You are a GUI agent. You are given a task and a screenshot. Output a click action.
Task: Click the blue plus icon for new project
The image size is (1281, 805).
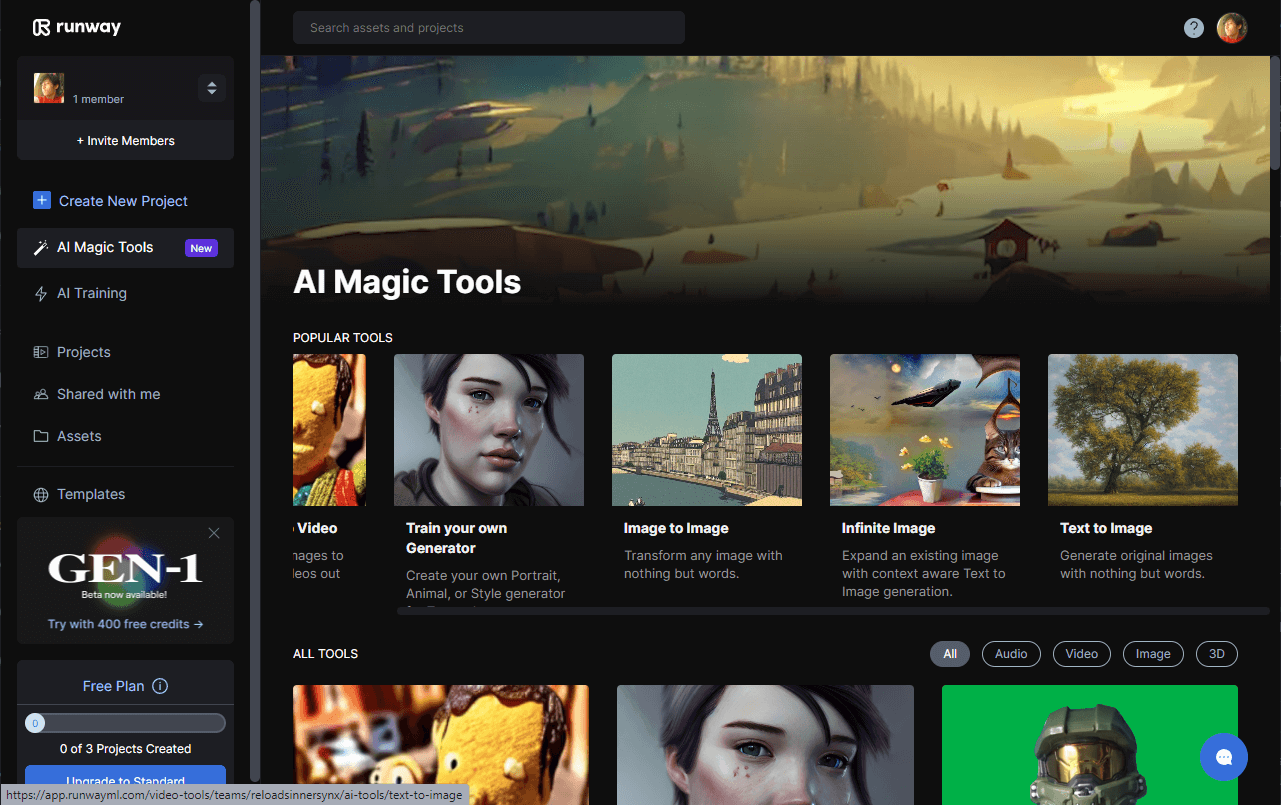[x=42, y=201]
